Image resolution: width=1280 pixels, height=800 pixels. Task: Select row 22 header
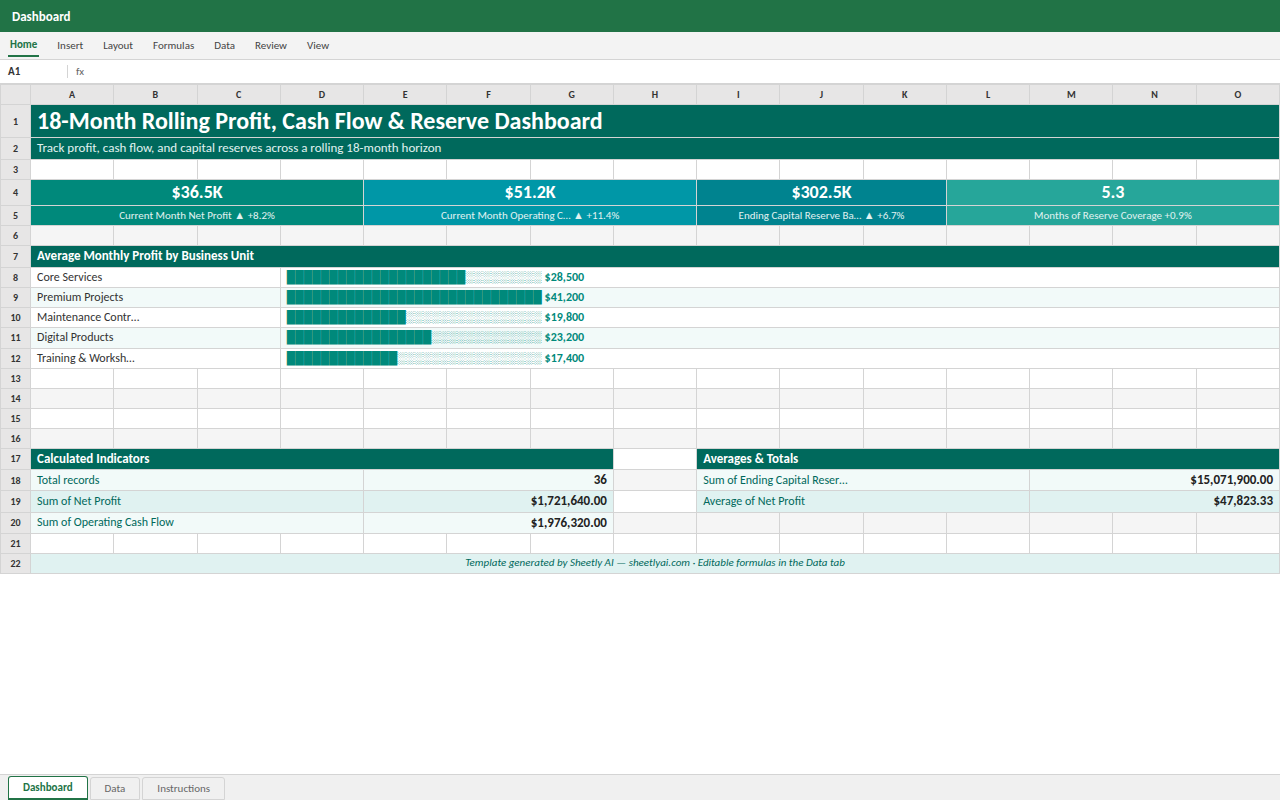tap(15, 563)
